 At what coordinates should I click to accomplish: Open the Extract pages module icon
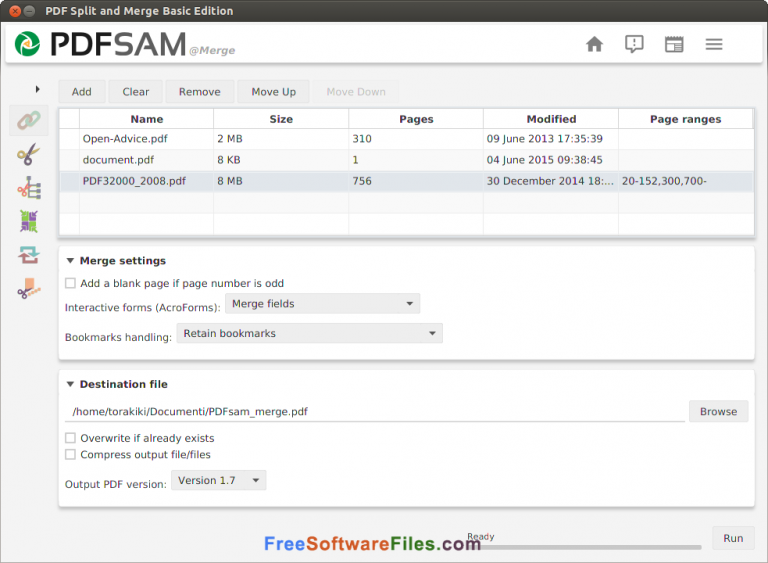tap(29, 288)
